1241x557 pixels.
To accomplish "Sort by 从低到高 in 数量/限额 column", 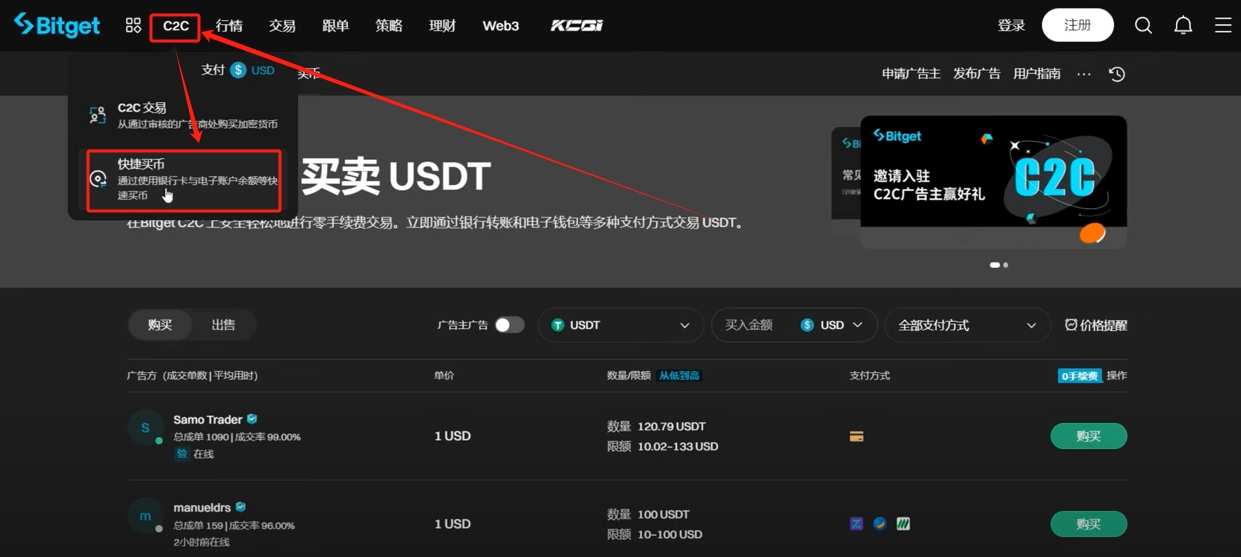I will (x=679, y=376).
